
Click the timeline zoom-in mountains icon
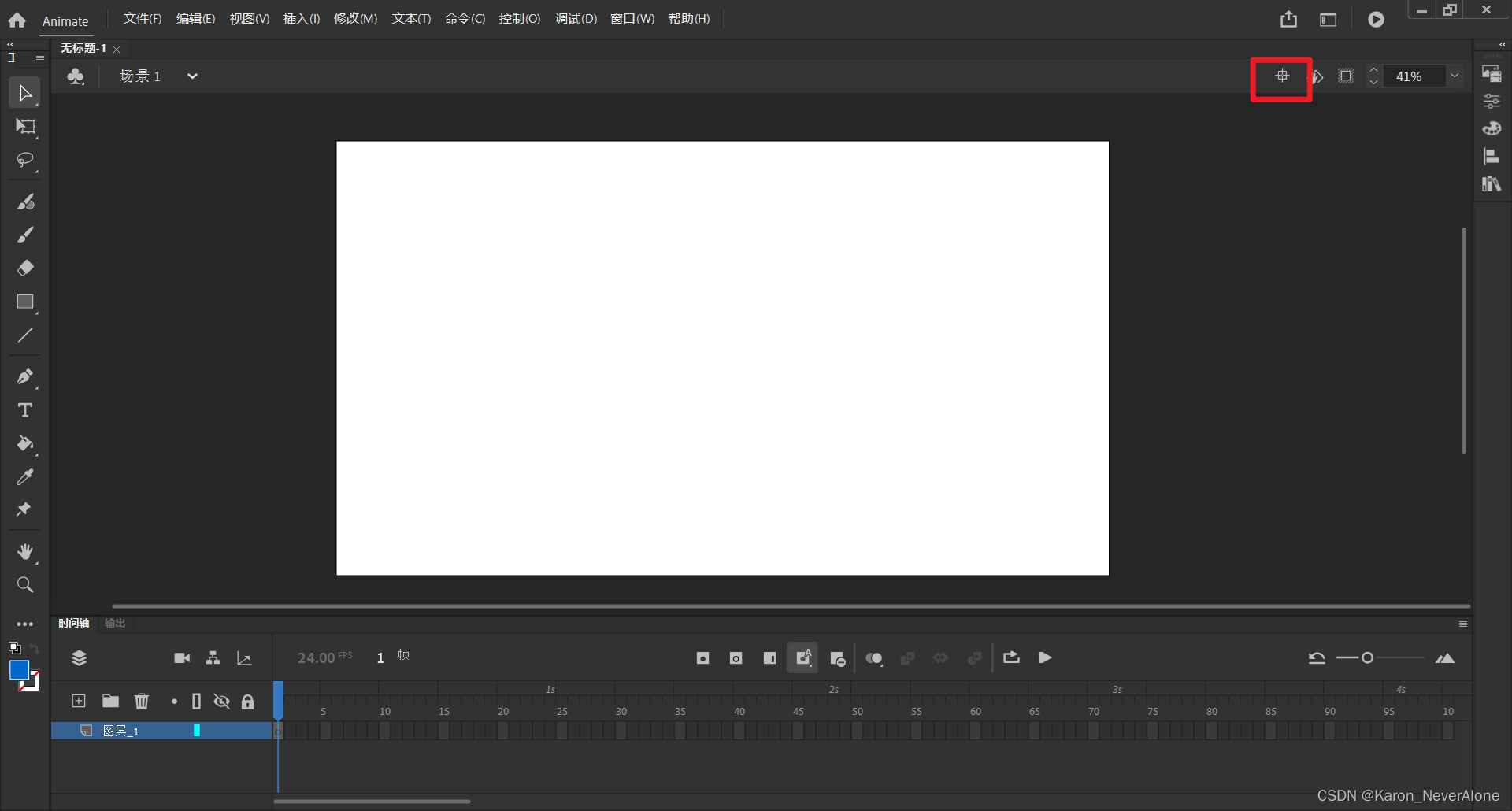tap(1445, 658)
